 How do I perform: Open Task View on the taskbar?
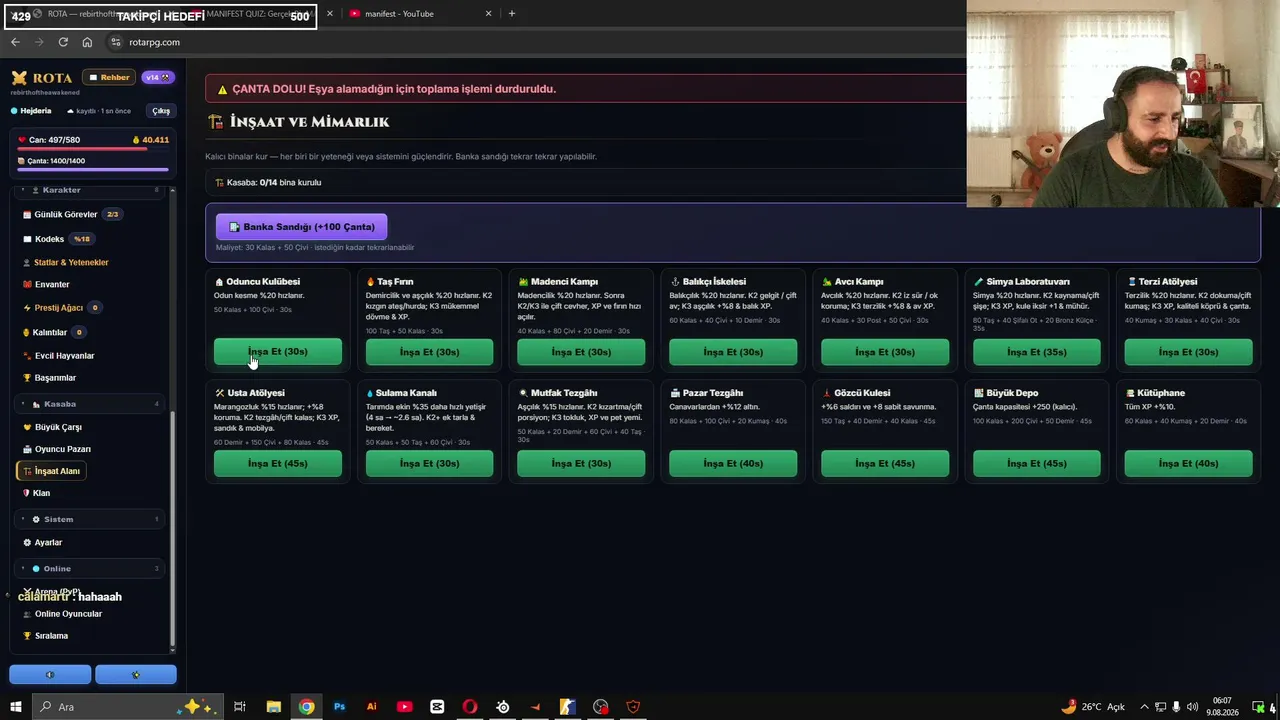[240, 707]
